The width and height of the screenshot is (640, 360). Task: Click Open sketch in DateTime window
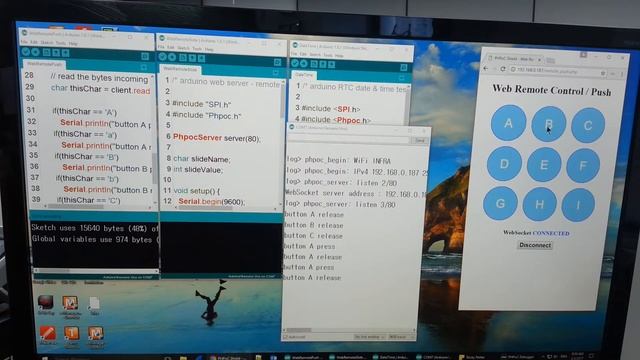click(x=323, y=64)
